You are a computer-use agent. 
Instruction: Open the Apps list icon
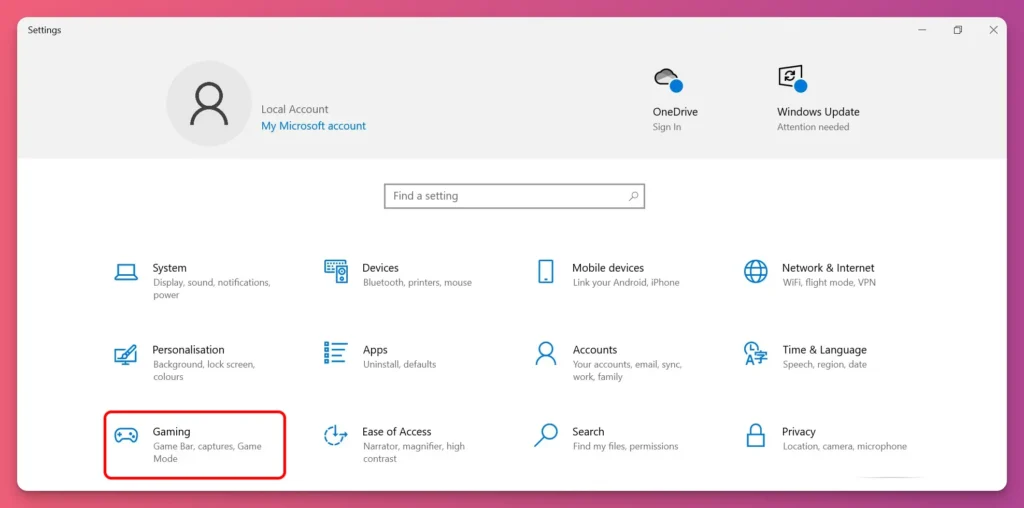pyautogui.click(x=336, y=353)
